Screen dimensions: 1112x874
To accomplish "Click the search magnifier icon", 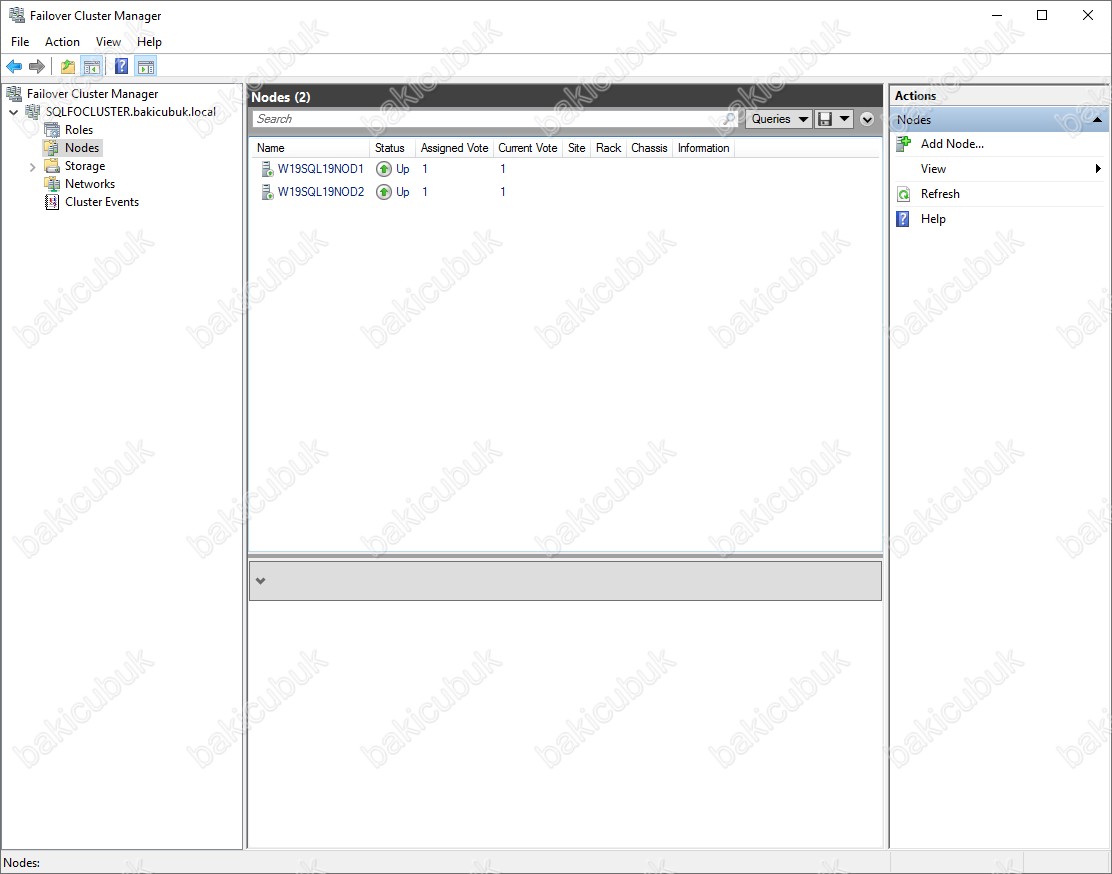I will (729, 118).
